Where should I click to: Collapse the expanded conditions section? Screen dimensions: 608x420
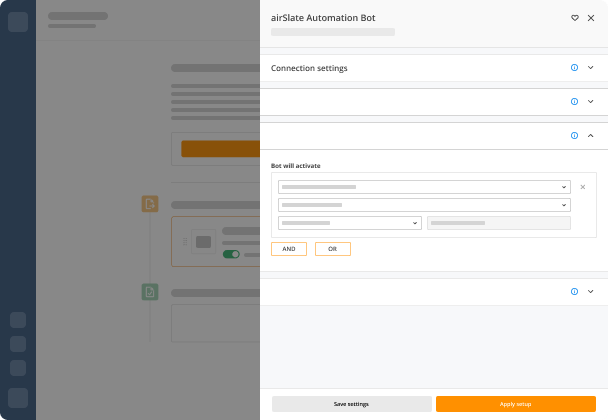click(590, 135)
